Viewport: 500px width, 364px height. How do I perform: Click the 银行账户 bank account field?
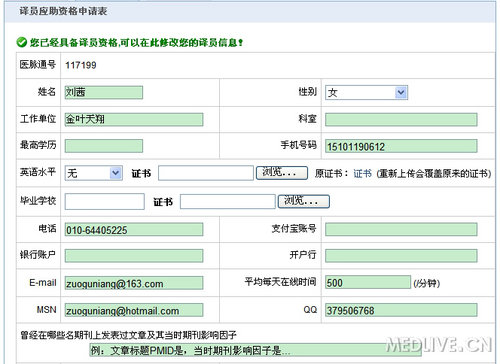click(134, 256)
